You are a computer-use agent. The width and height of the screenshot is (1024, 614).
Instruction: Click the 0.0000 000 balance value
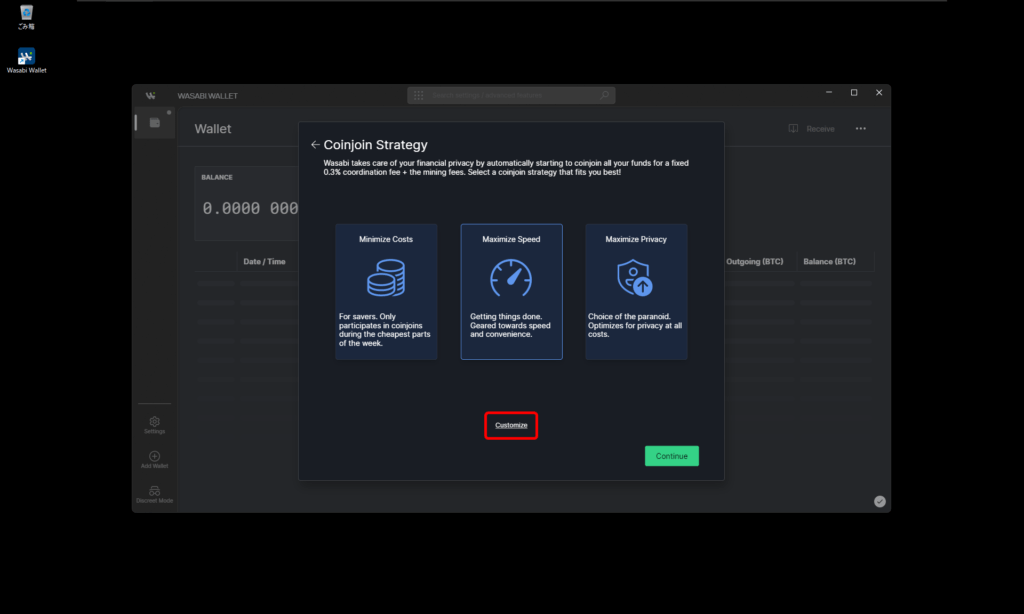tap(250, 208)
